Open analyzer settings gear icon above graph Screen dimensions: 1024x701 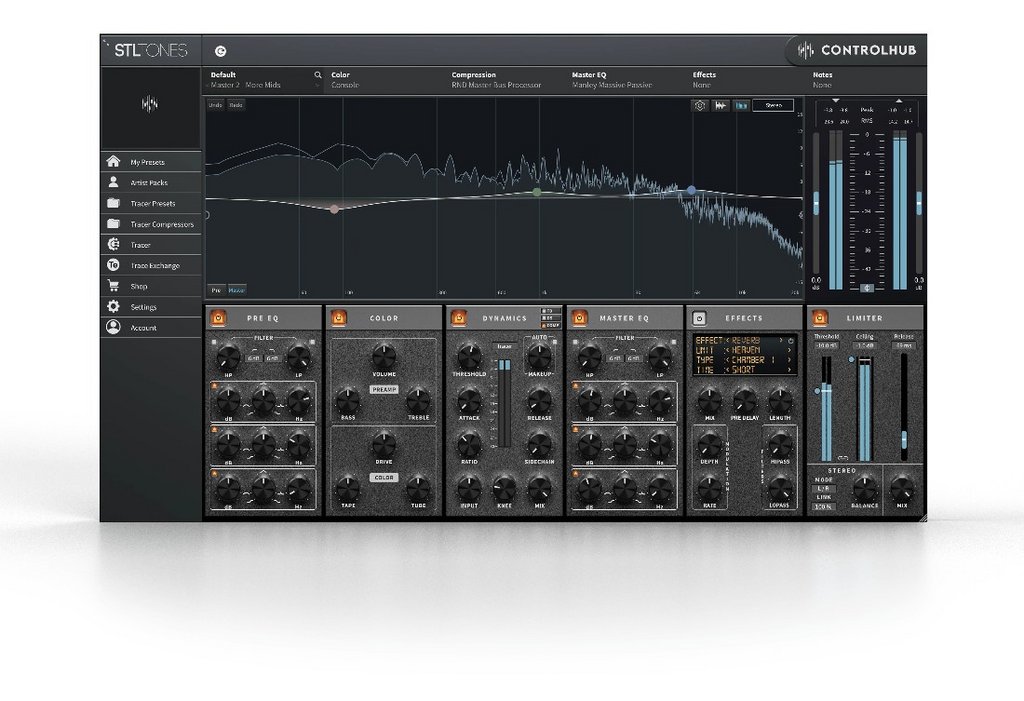699,105
